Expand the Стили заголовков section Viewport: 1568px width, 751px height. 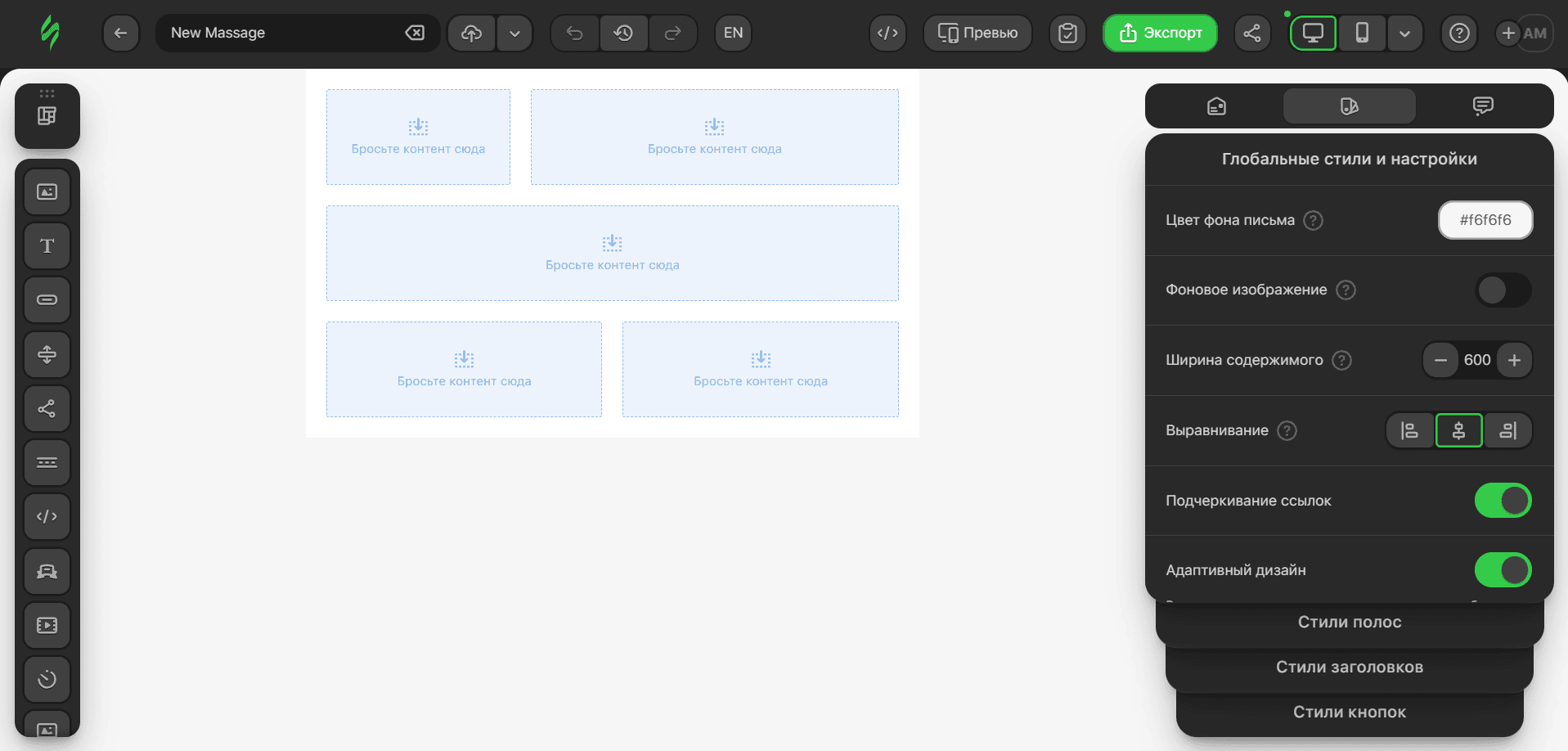[x=1349, y=668]
